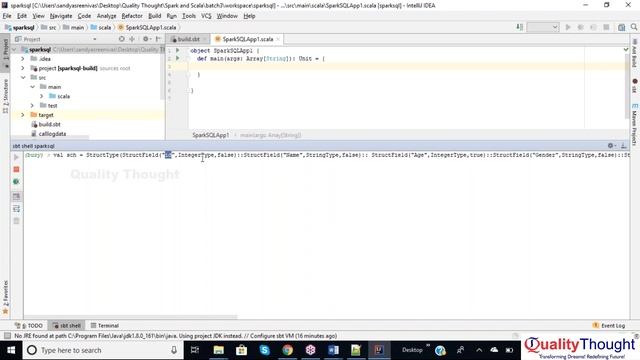Open the VCS menu

[206, 16]
